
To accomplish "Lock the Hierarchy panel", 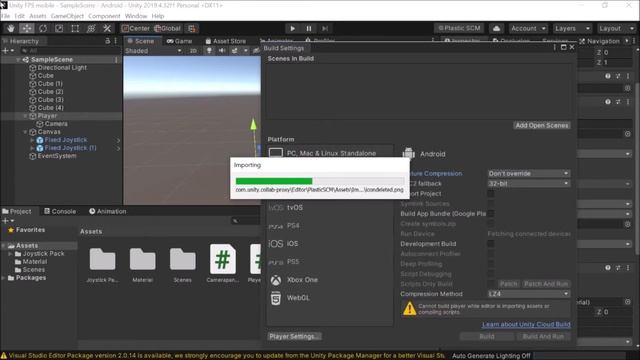I will tap(107, 41).
